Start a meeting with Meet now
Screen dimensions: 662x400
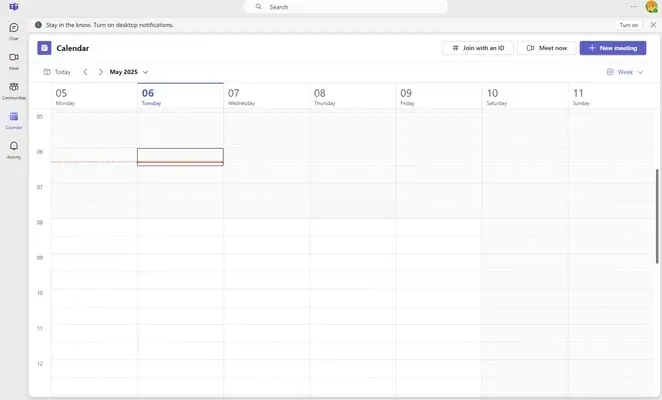coord(546,47)
